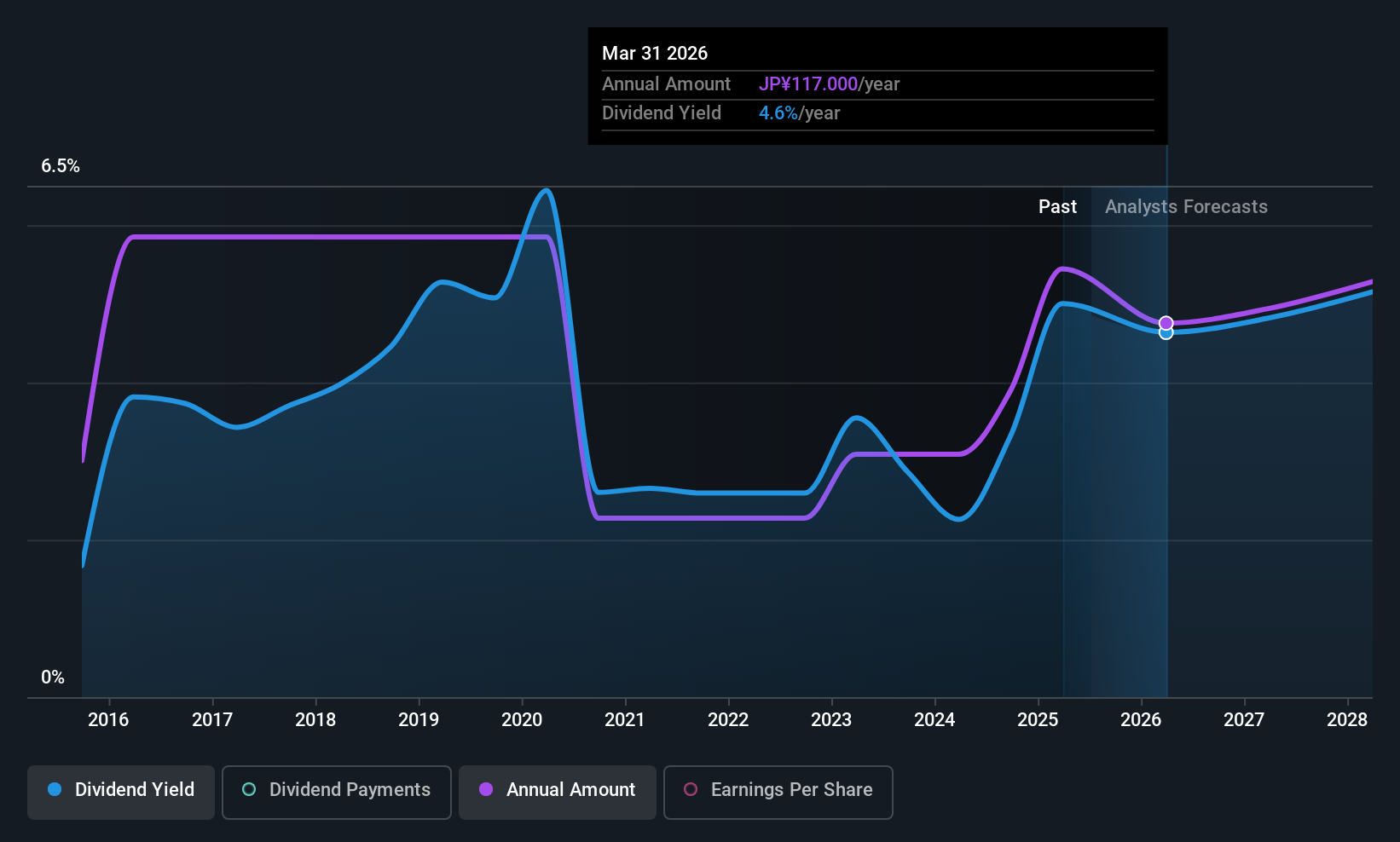Click the 2017 x-axis label
The height and width of the screenshot is (842, 1400).
click(212, 720)
